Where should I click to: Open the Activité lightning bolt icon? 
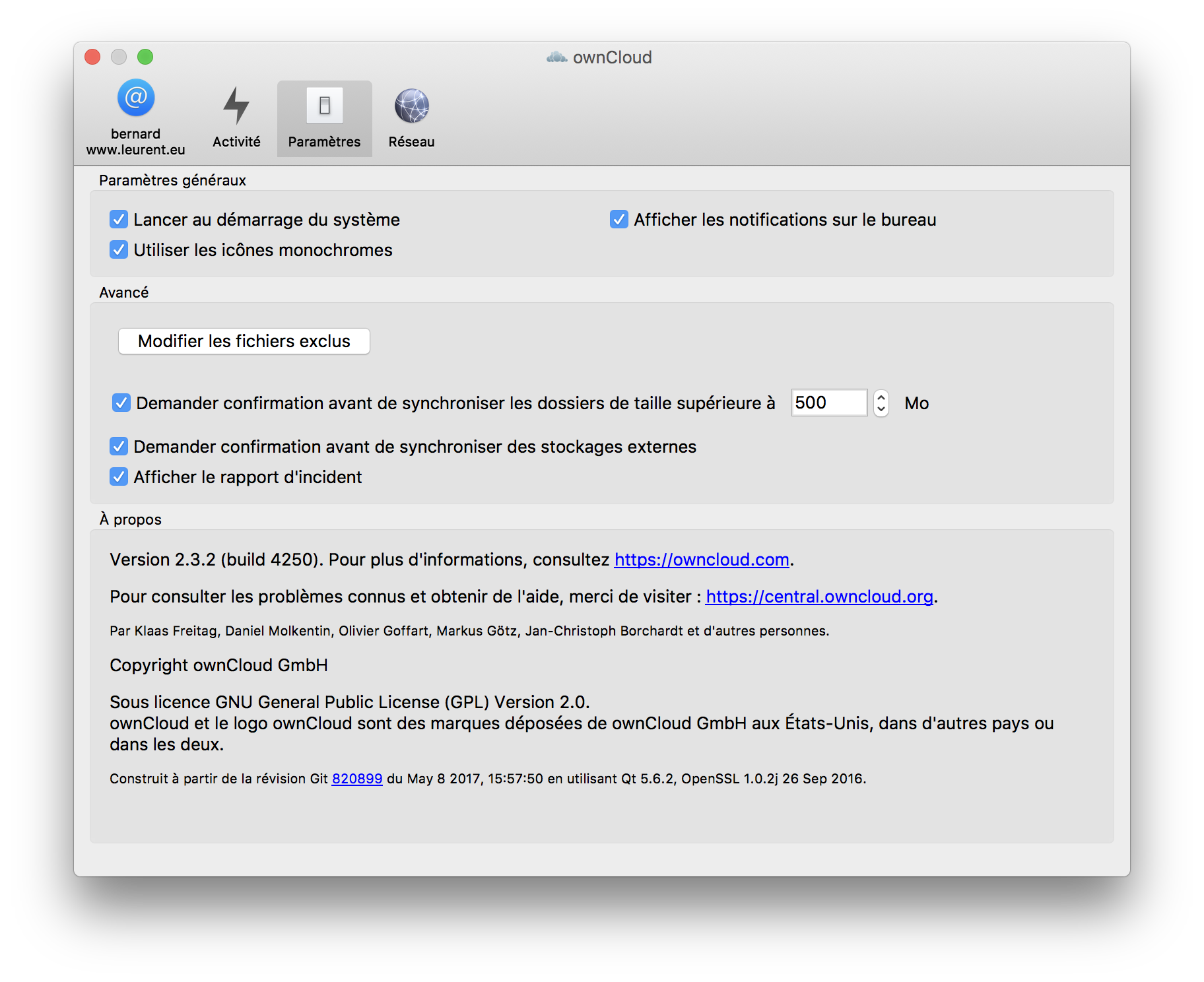point(236,106)
